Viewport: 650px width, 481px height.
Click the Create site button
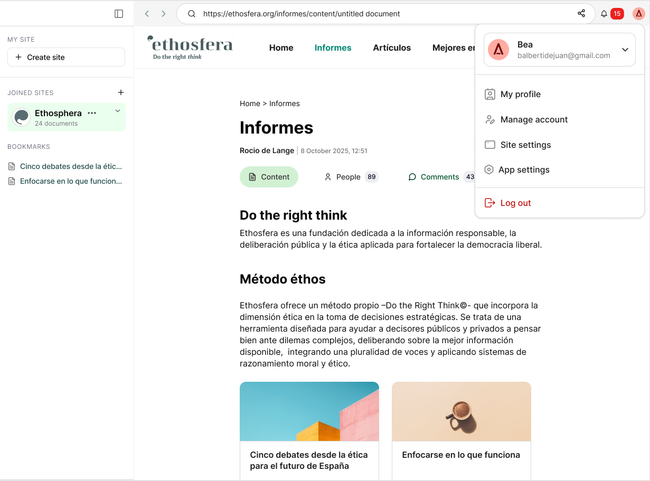pos(66,57)
